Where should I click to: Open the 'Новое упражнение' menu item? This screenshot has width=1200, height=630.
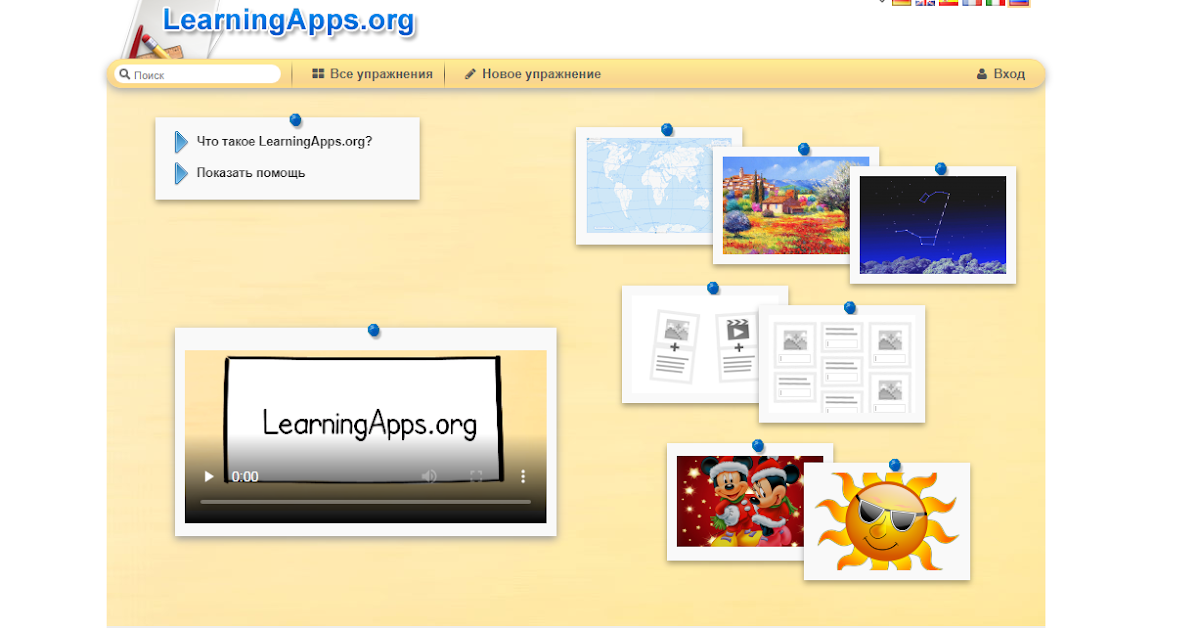coord(541,73)
